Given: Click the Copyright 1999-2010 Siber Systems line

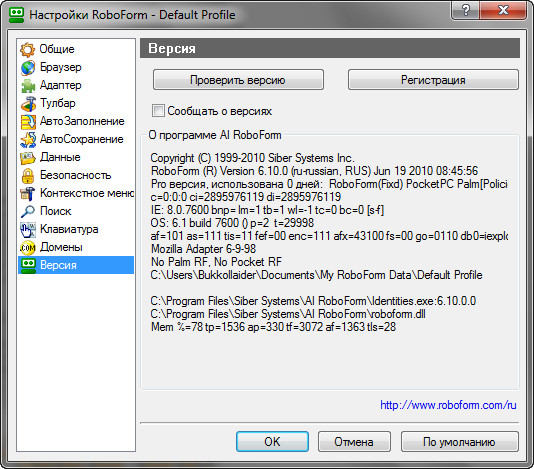Looking at the screenshot, I should [252, 158].
